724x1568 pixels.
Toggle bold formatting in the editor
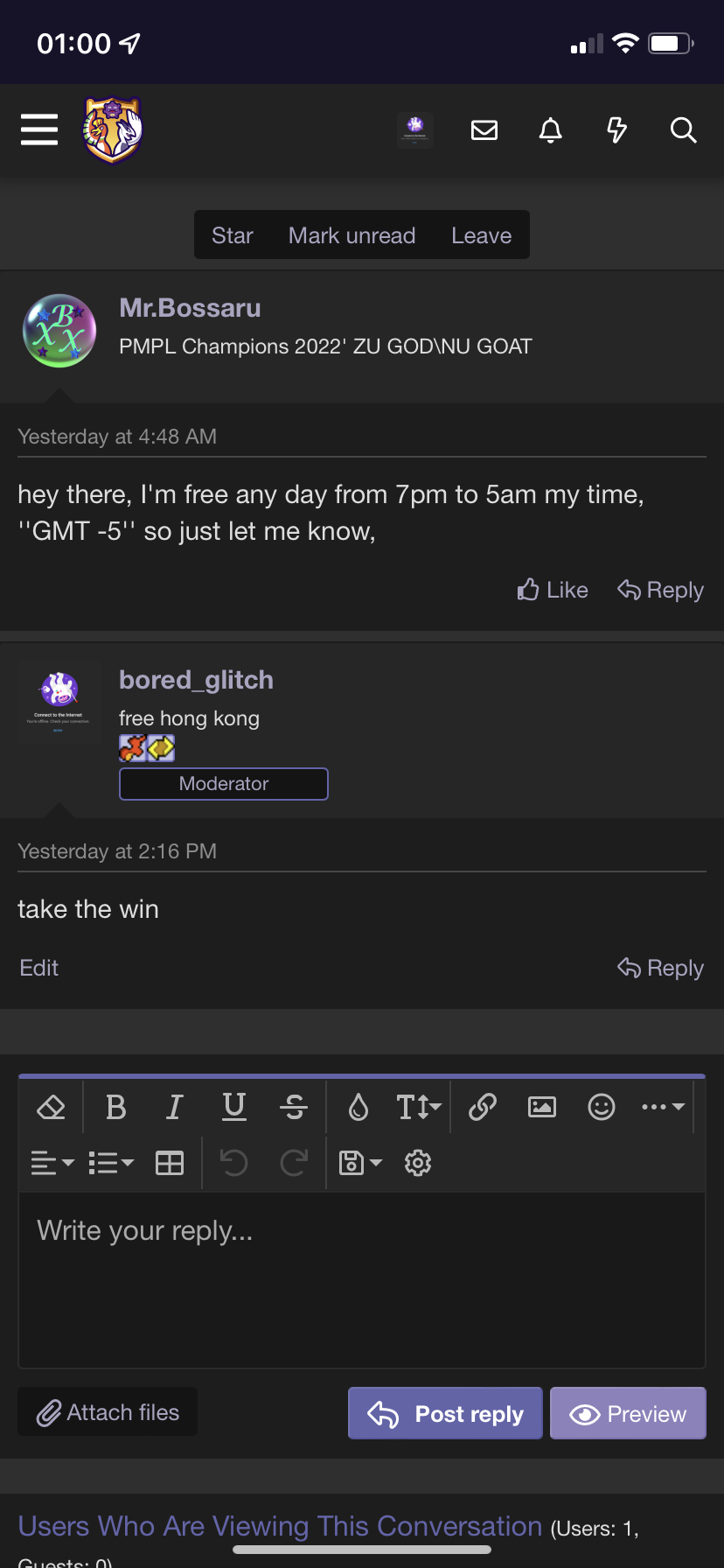click(115, 1108)
